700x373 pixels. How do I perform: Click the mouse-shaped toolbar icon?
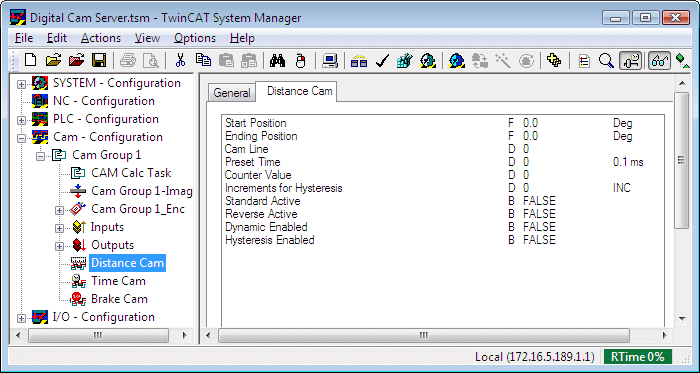tap(300, 60)
